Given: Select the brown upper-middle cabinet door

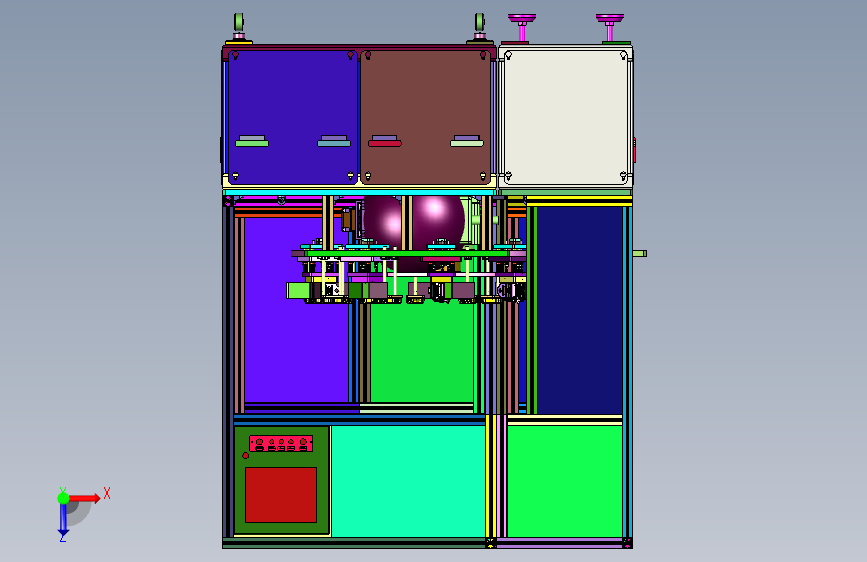Looking at the screenshot, I should tap(425, 117).
